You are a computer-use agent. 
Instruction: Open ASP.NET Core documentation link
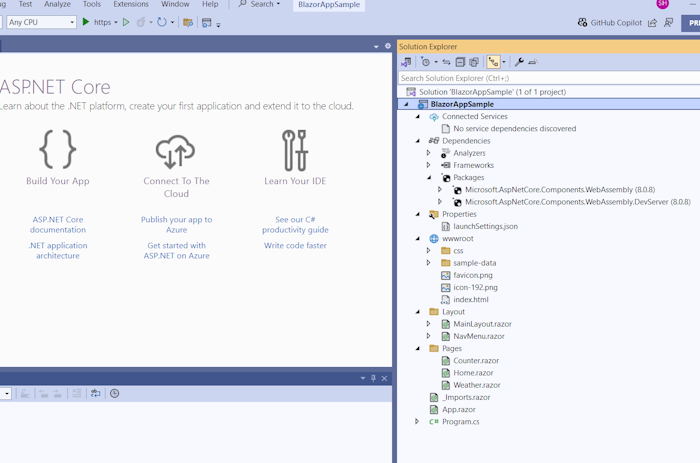click(x=58, y=225)
